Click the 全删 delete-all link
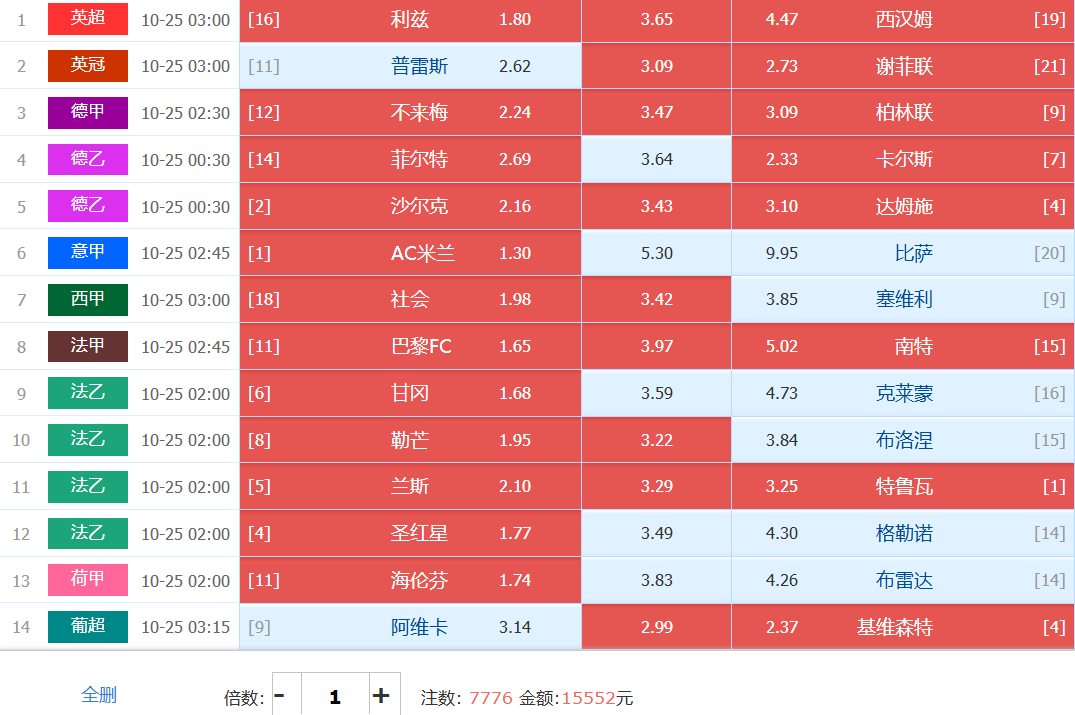Screen dimensions: 1075x715 tap(99, 695)
